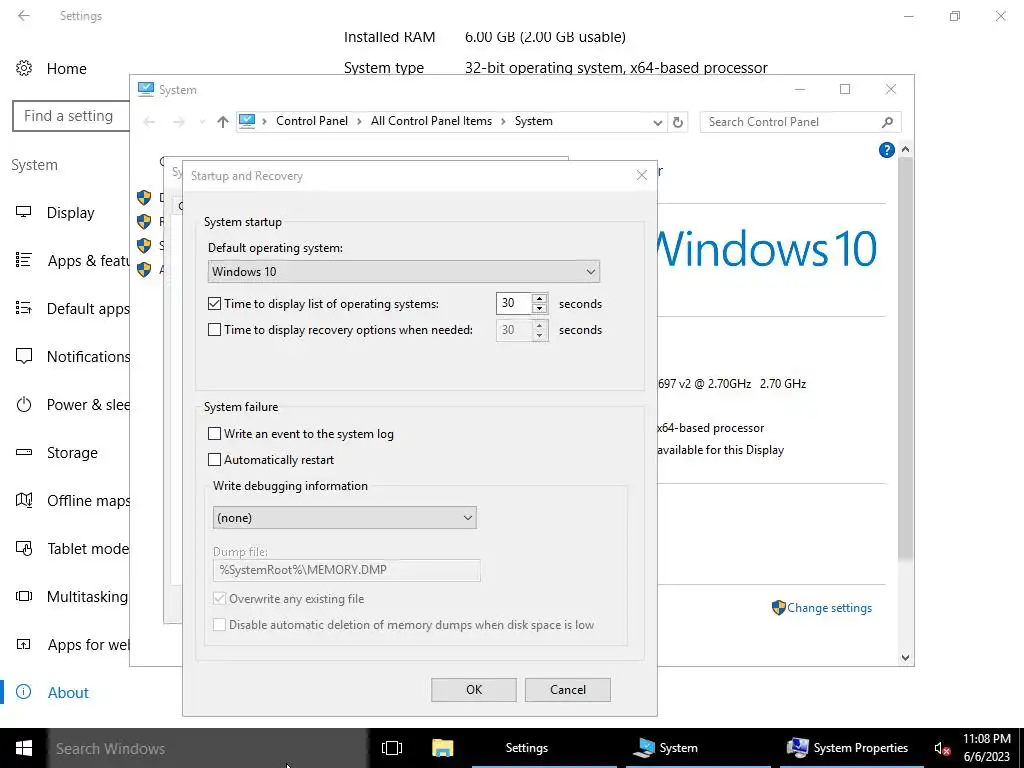1024x768 pixels.
Task: Open the Write debugging information dropdown
Action: tap(345, 518)
